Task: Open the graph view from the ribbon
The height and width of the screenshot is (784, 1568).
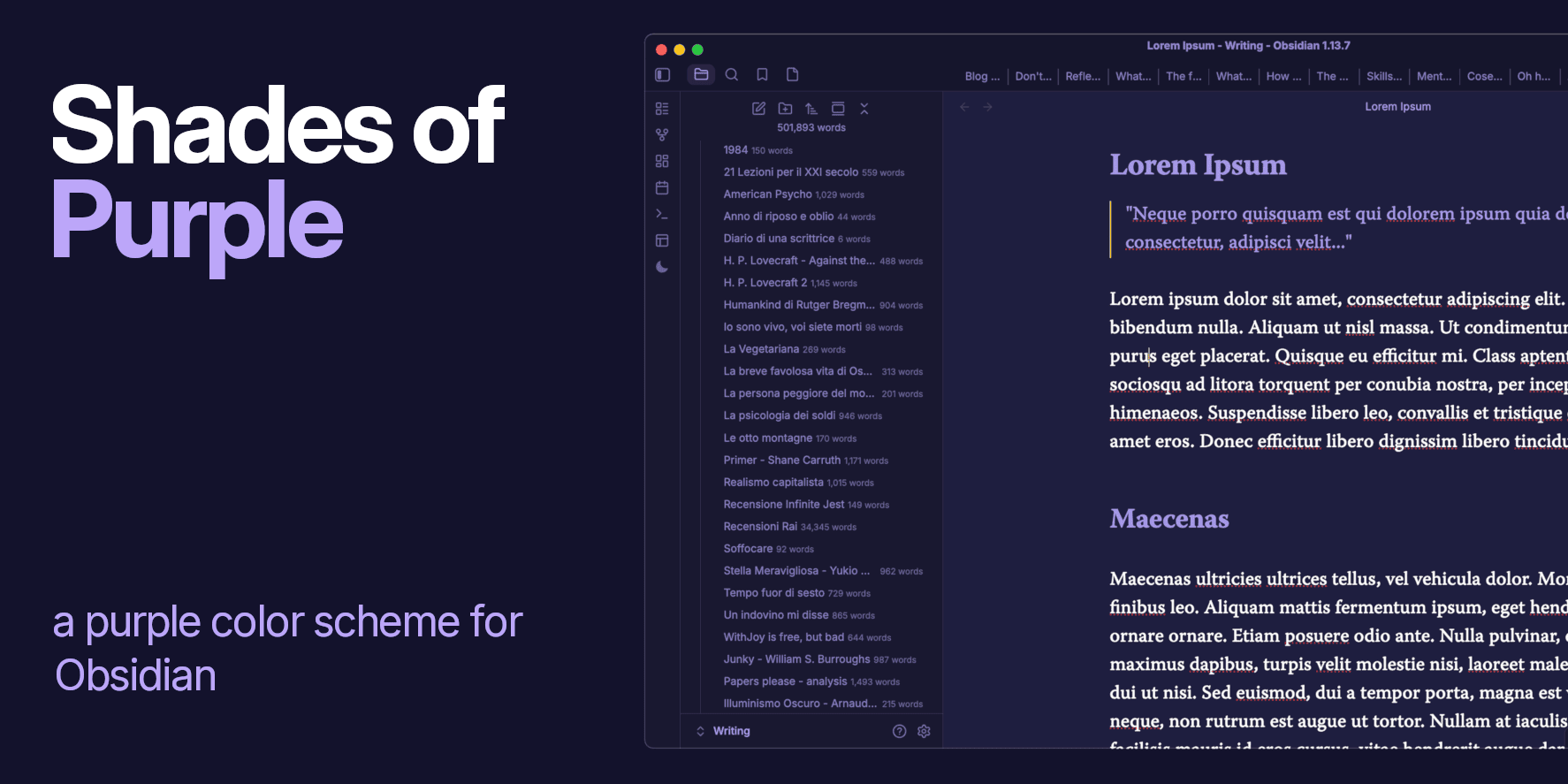Action: tap(662, 135)
